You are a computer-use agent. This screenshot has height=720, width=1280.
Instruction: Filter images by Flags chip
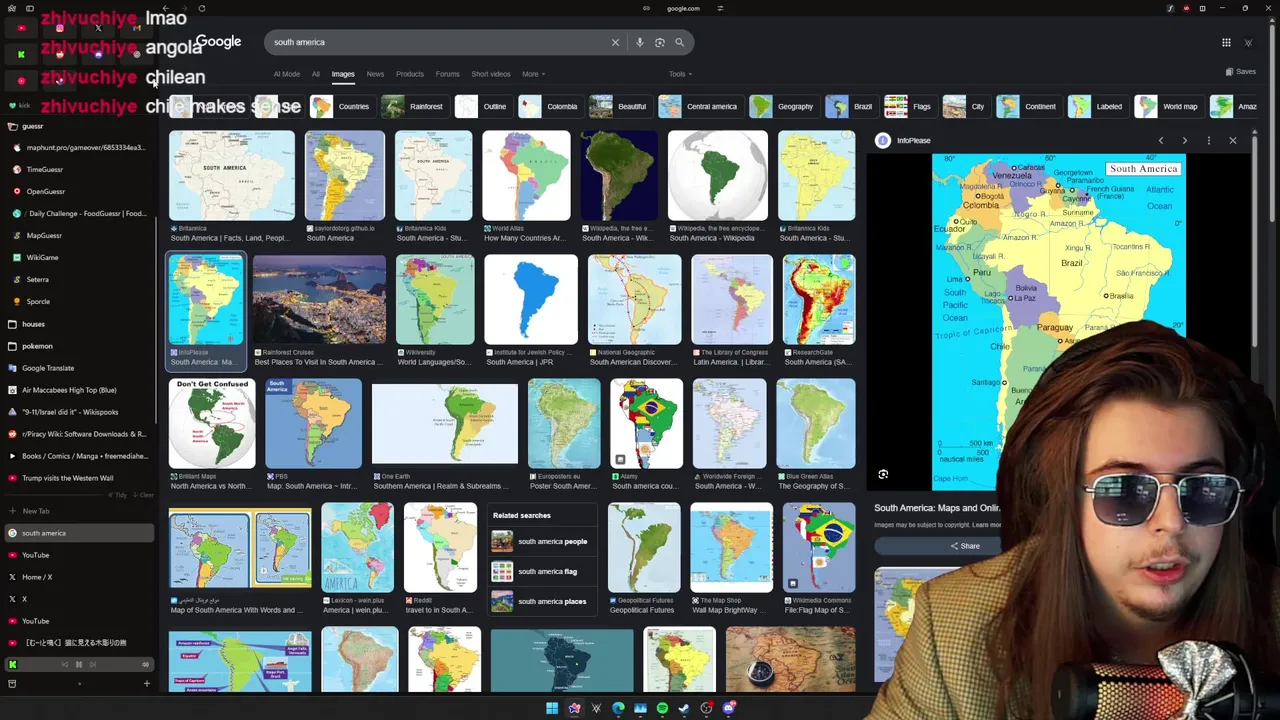click(909, 106)
